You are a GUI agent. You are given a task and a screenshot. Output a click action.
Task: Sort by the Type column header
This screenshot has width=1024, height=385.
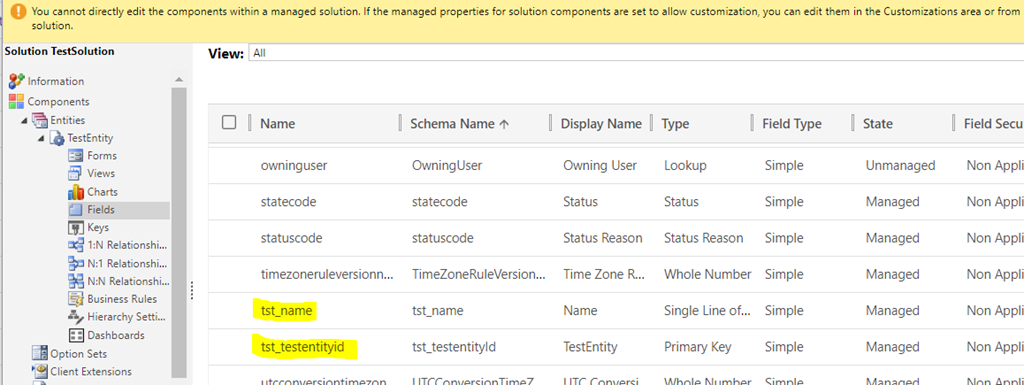point(675,123)
